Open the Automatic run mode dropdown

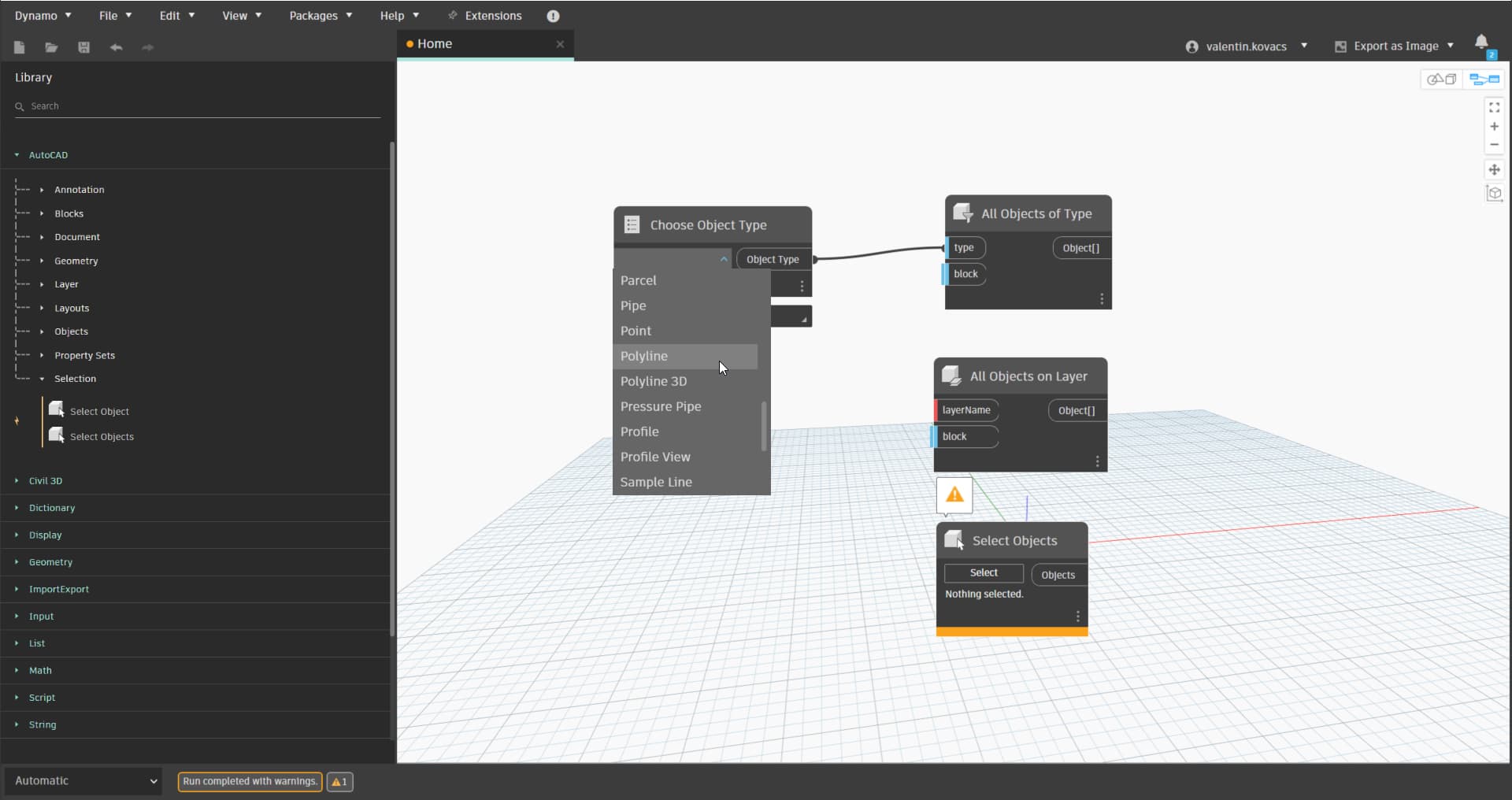pyautogui.click(x=83, y=781)
